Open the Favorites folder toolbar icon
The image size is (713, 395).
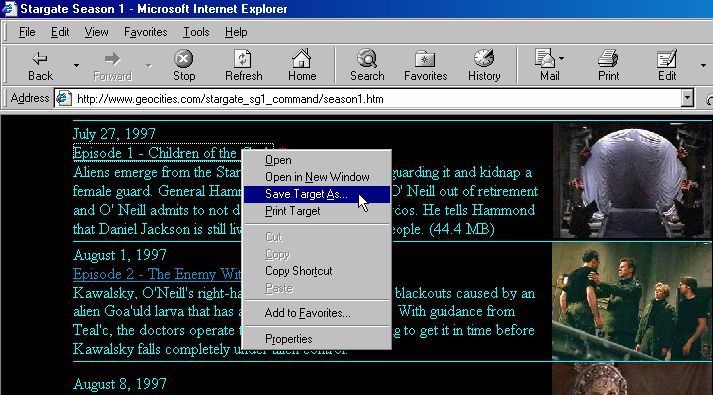425,58
